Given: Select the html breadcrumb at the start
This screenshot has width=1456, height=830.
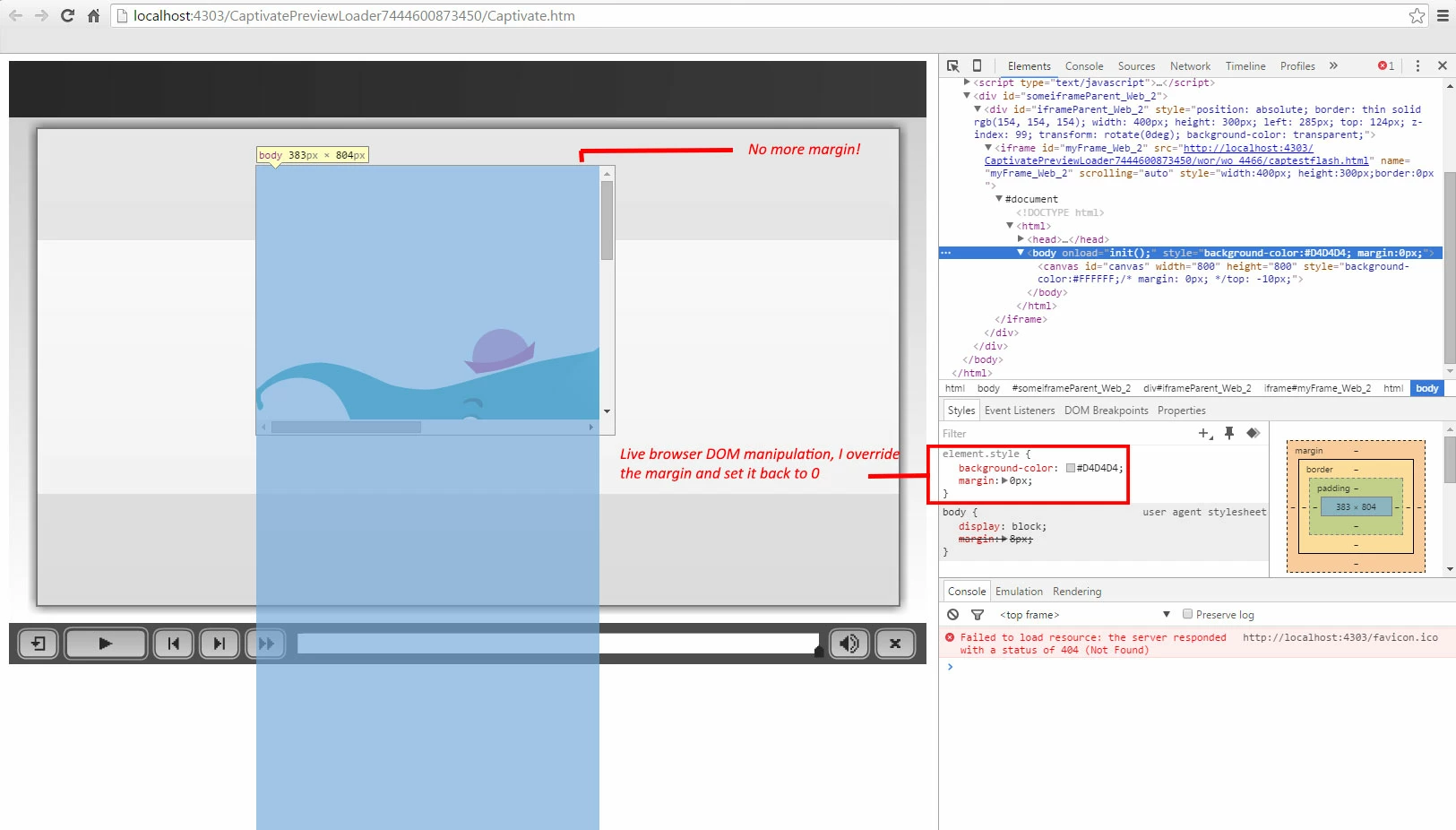Looking at the screenshot, I should coord(955,388).
